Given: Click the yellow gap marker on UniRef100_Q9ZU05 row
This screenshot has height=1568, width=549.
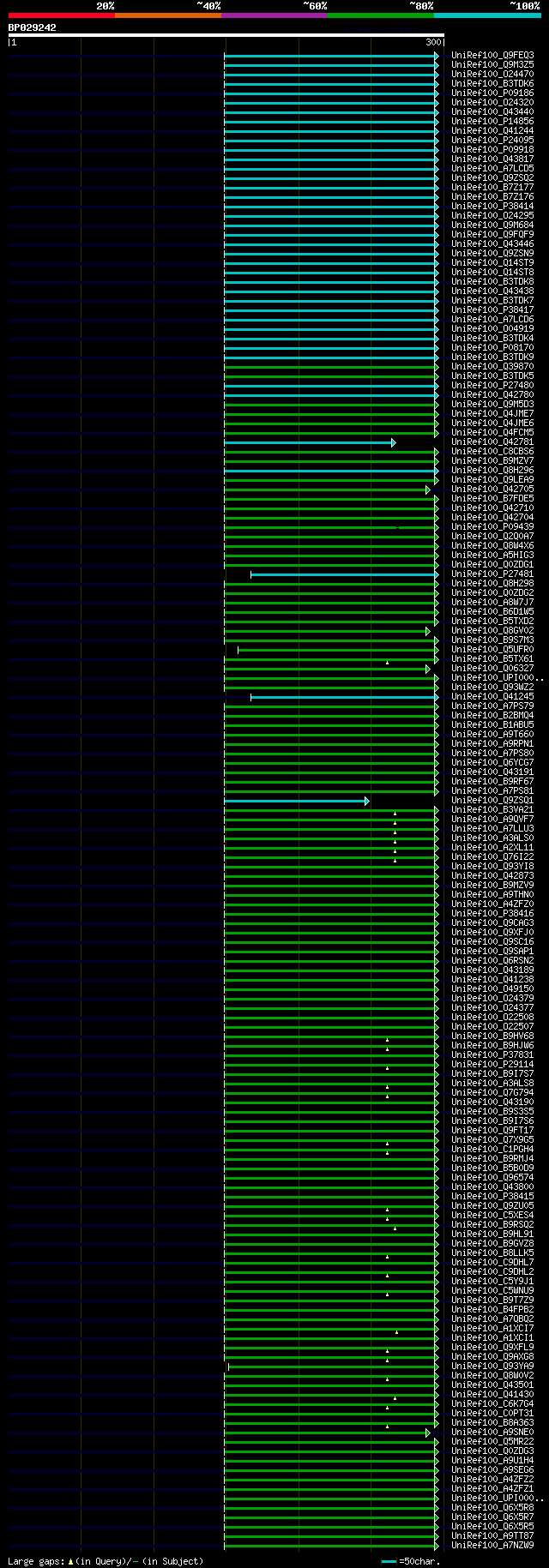Looking at the screenshot, I should 387,1210.
